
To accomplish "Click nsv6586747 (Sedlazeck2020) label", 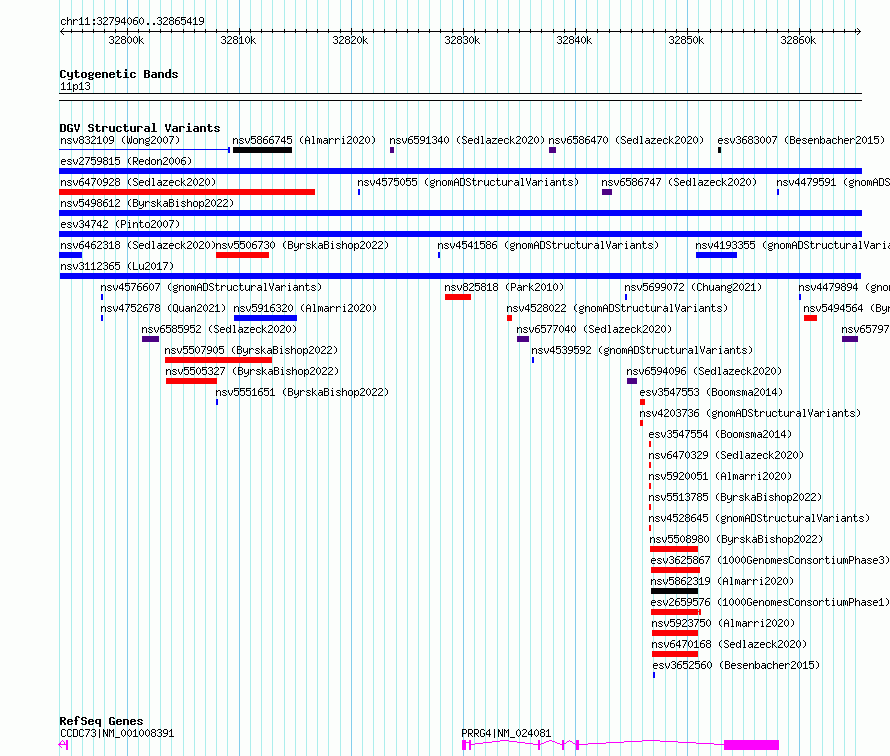I will click(x=679, y=182).
